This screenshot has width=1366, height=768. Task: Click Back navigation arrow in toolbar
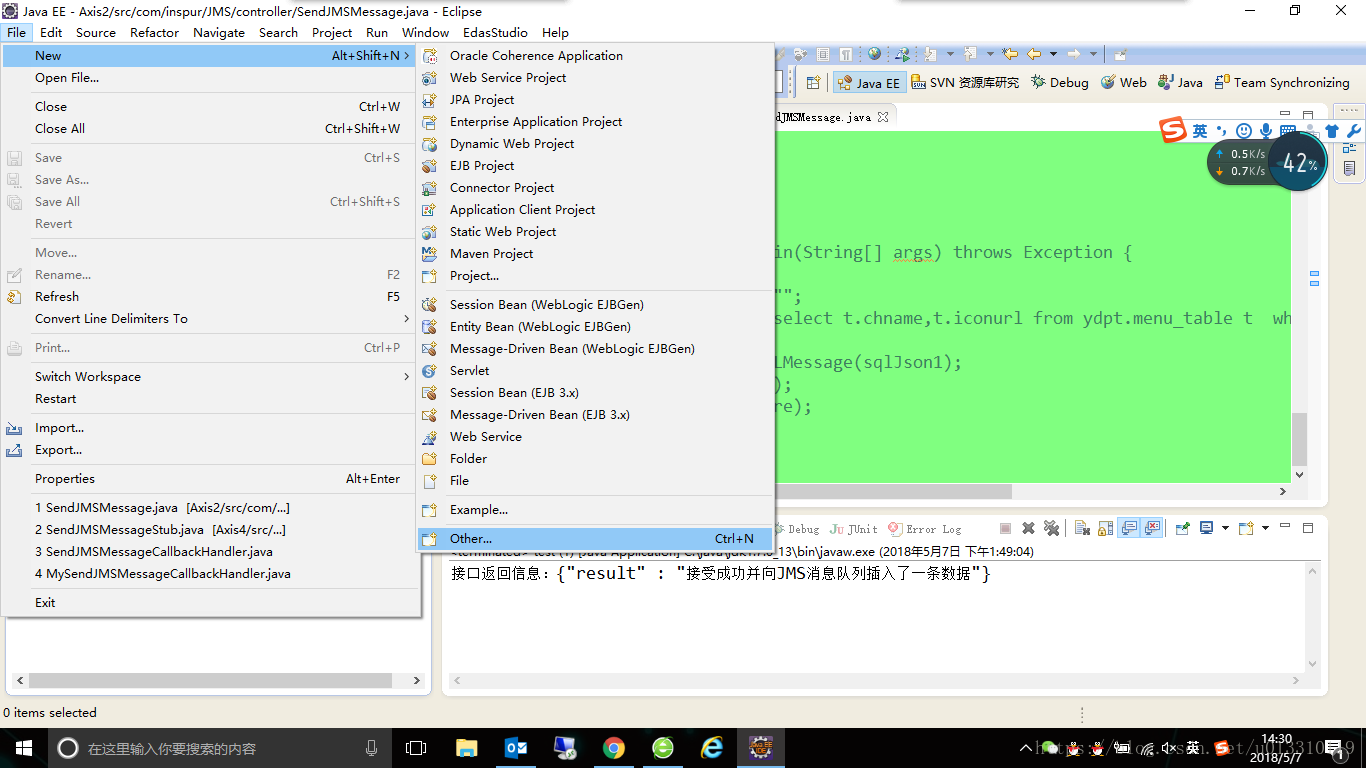coord(1034,54)
